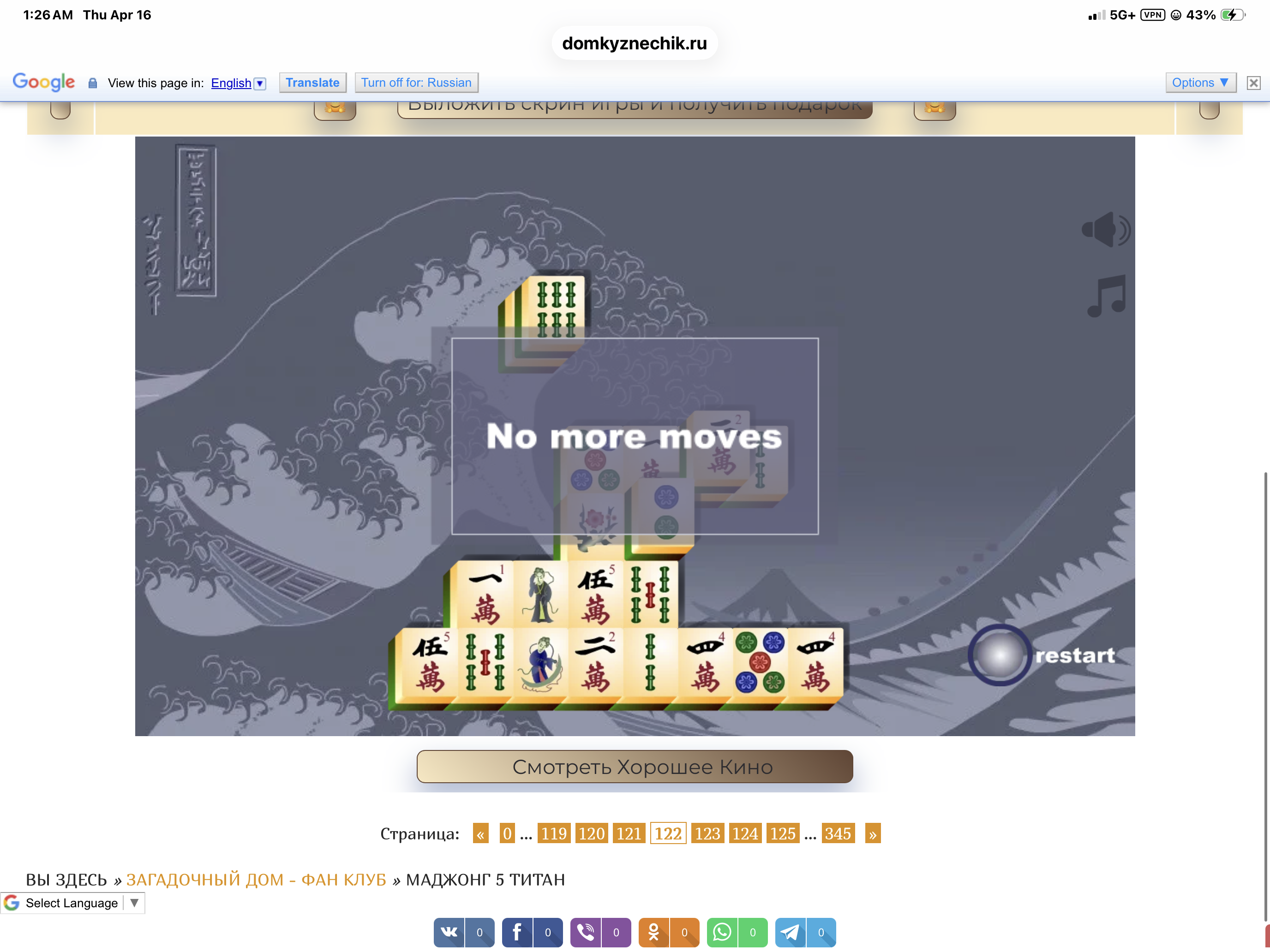Go to page 123
This screenshot has width=1270, height=952.
pyautogui.click(x=707, y=833)
